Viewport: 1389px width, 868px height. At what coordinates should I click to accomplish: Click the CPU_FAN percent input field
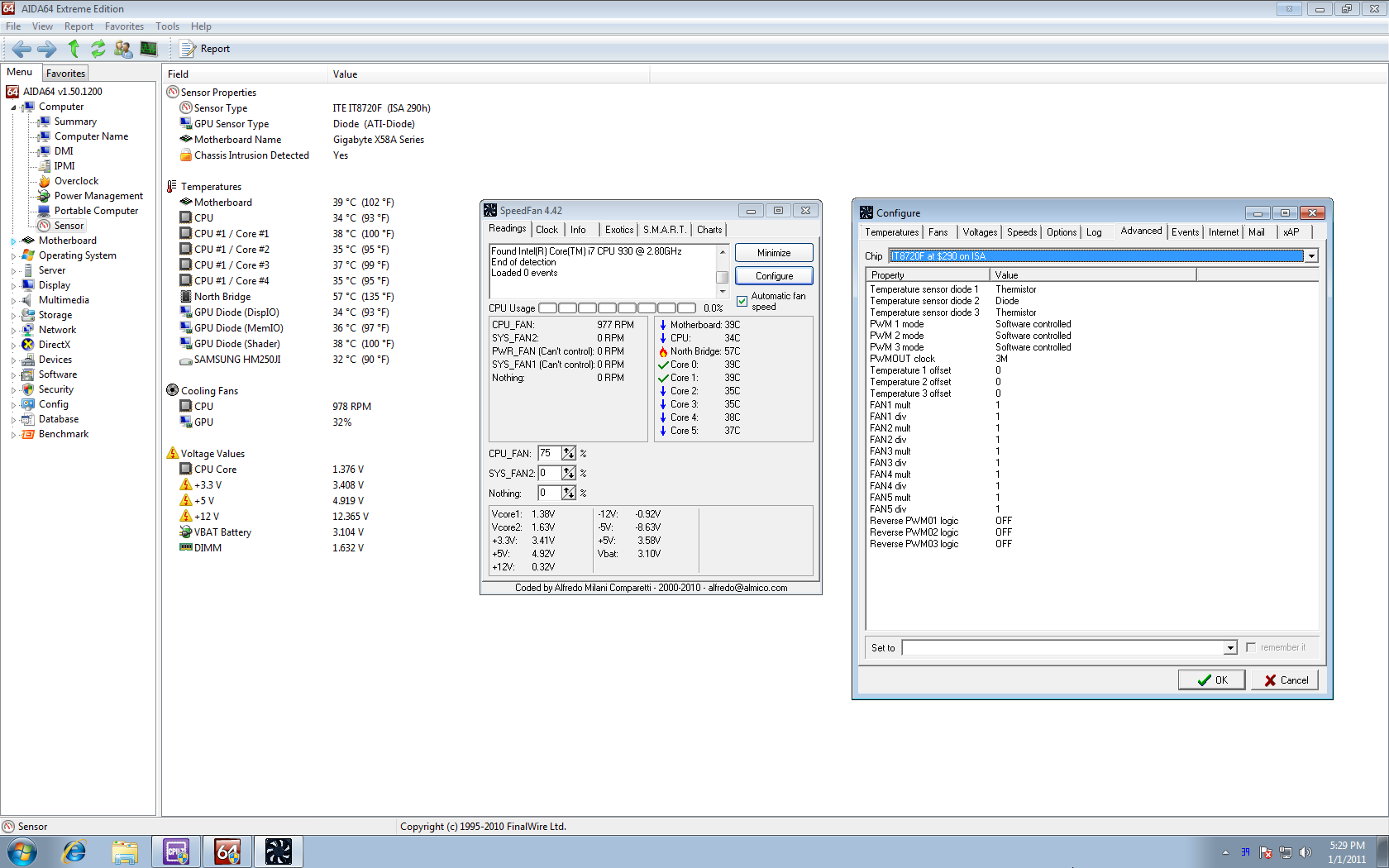click(x=550, y=454)
